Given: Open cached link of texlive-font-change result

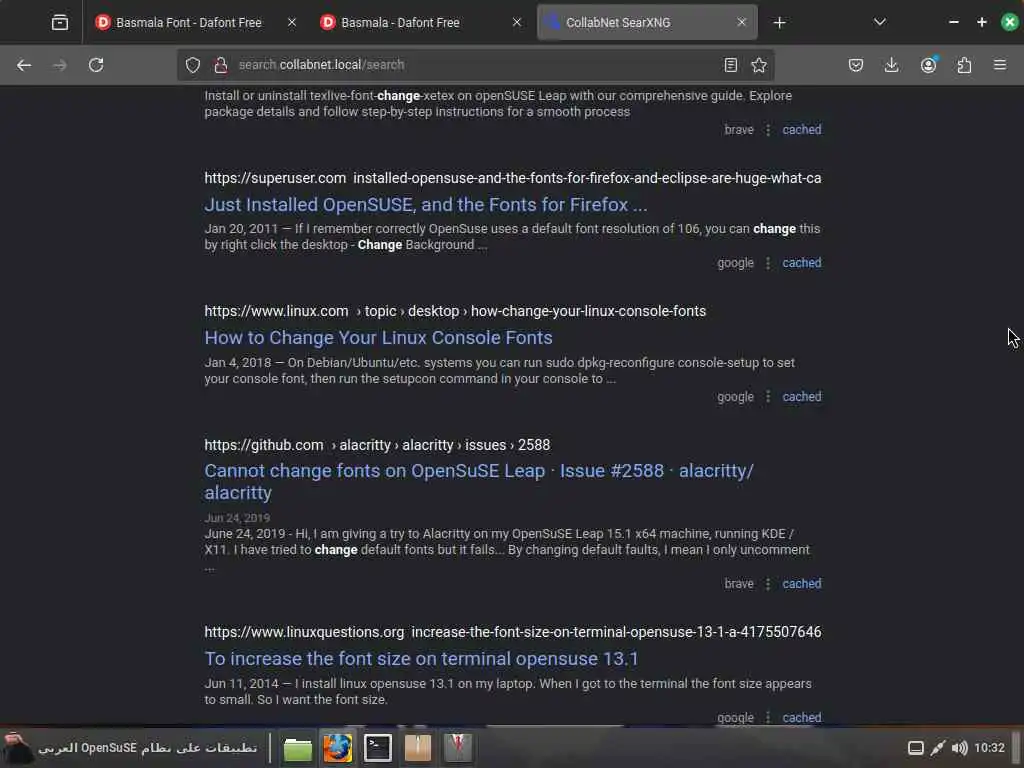Looking at the screenshot, I should 801,130.
